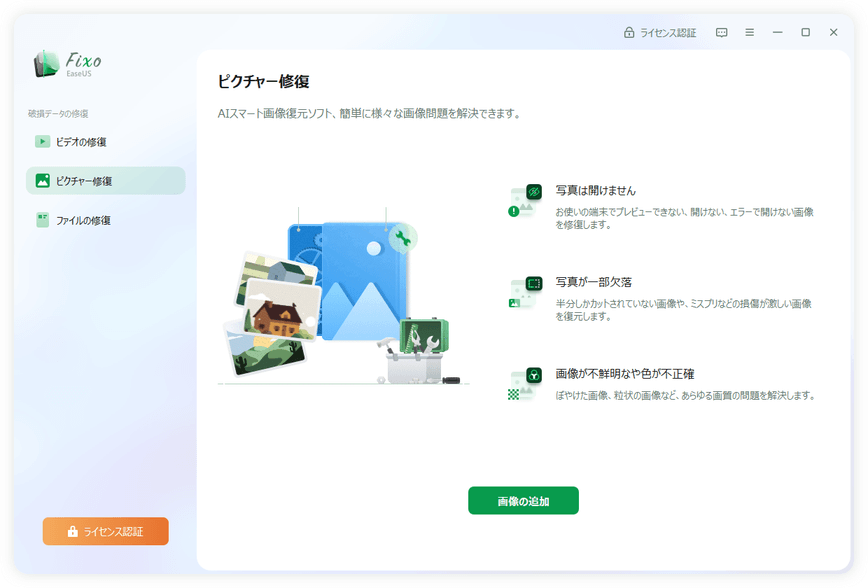Screen dimensions: 868x588
Task: Click the orange ライセンス認証 button
Action: click(105, 531)
